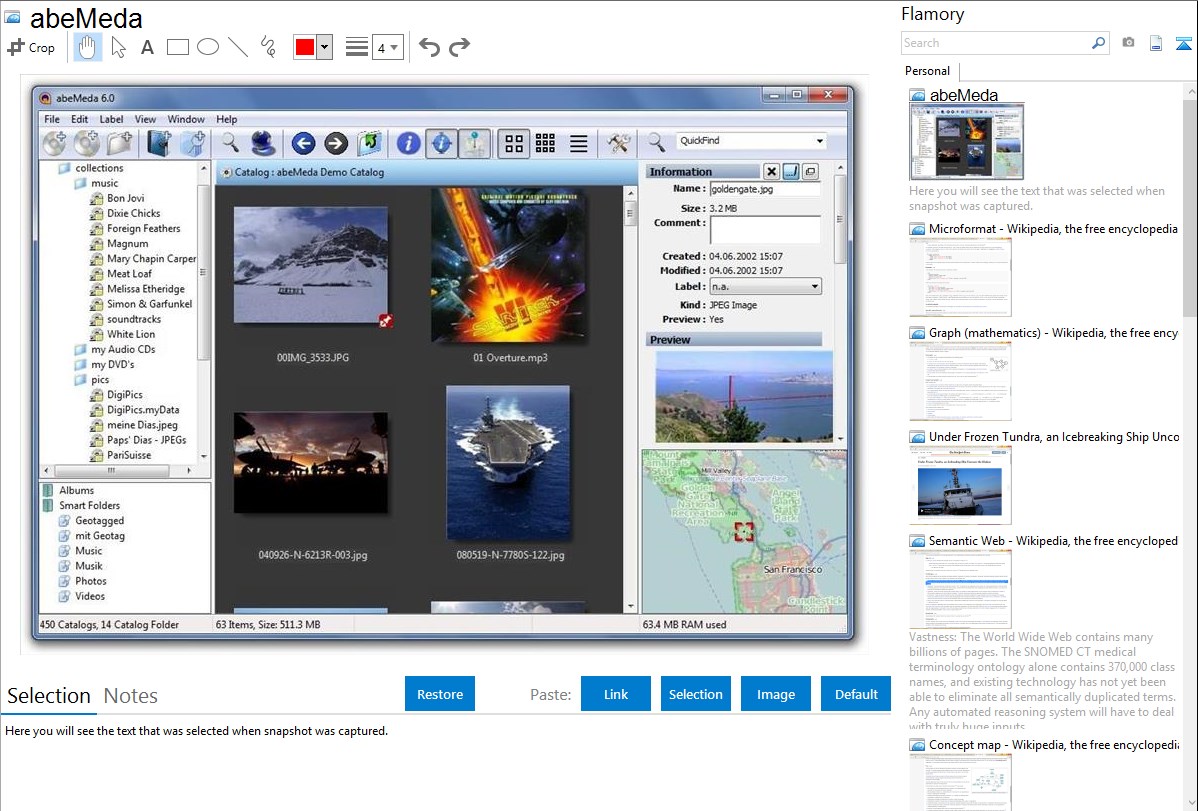Pick the rectangle shape tool

click(x=178, y=47)
